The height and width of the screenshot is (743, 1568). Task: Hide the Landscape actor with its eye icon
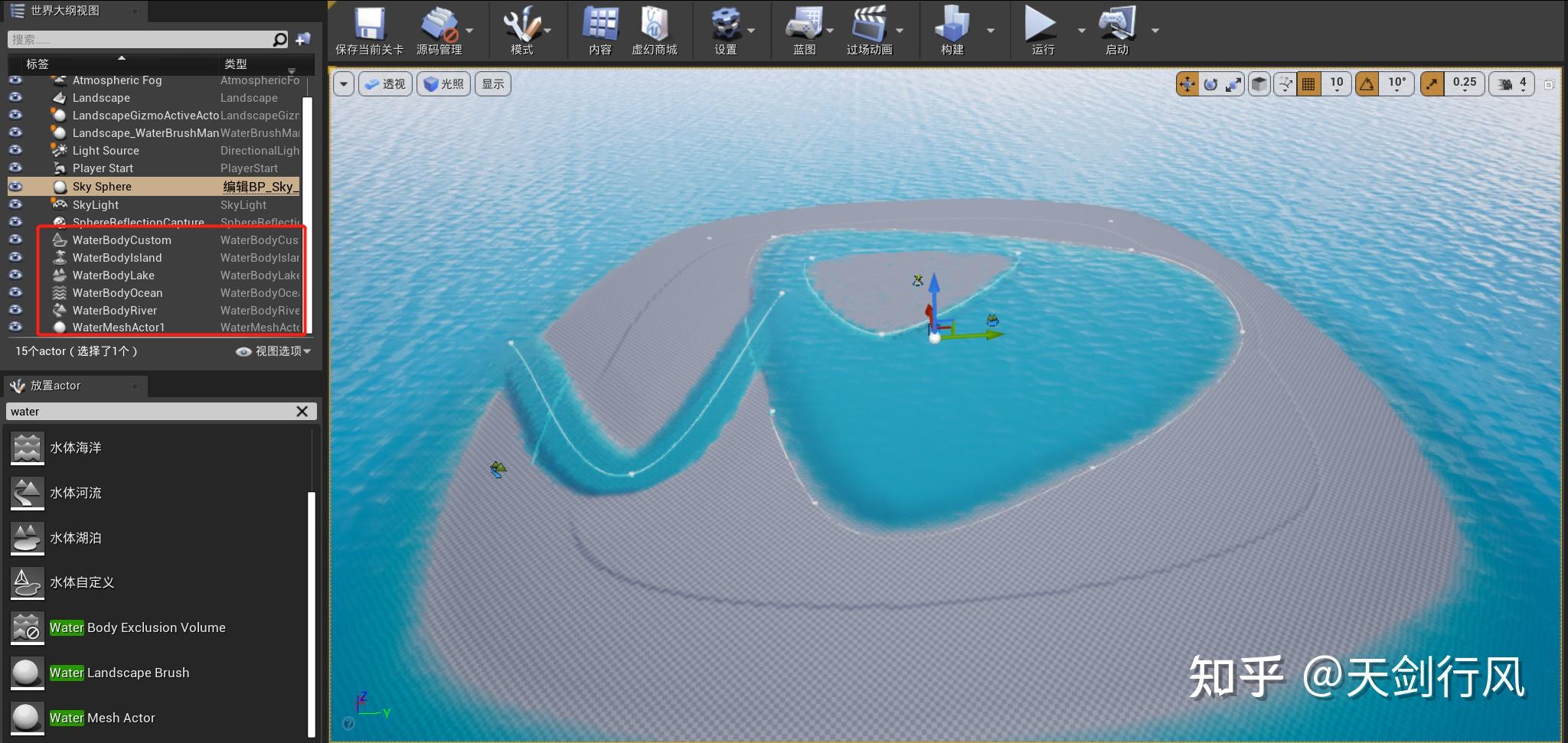(x=15, y=97)
